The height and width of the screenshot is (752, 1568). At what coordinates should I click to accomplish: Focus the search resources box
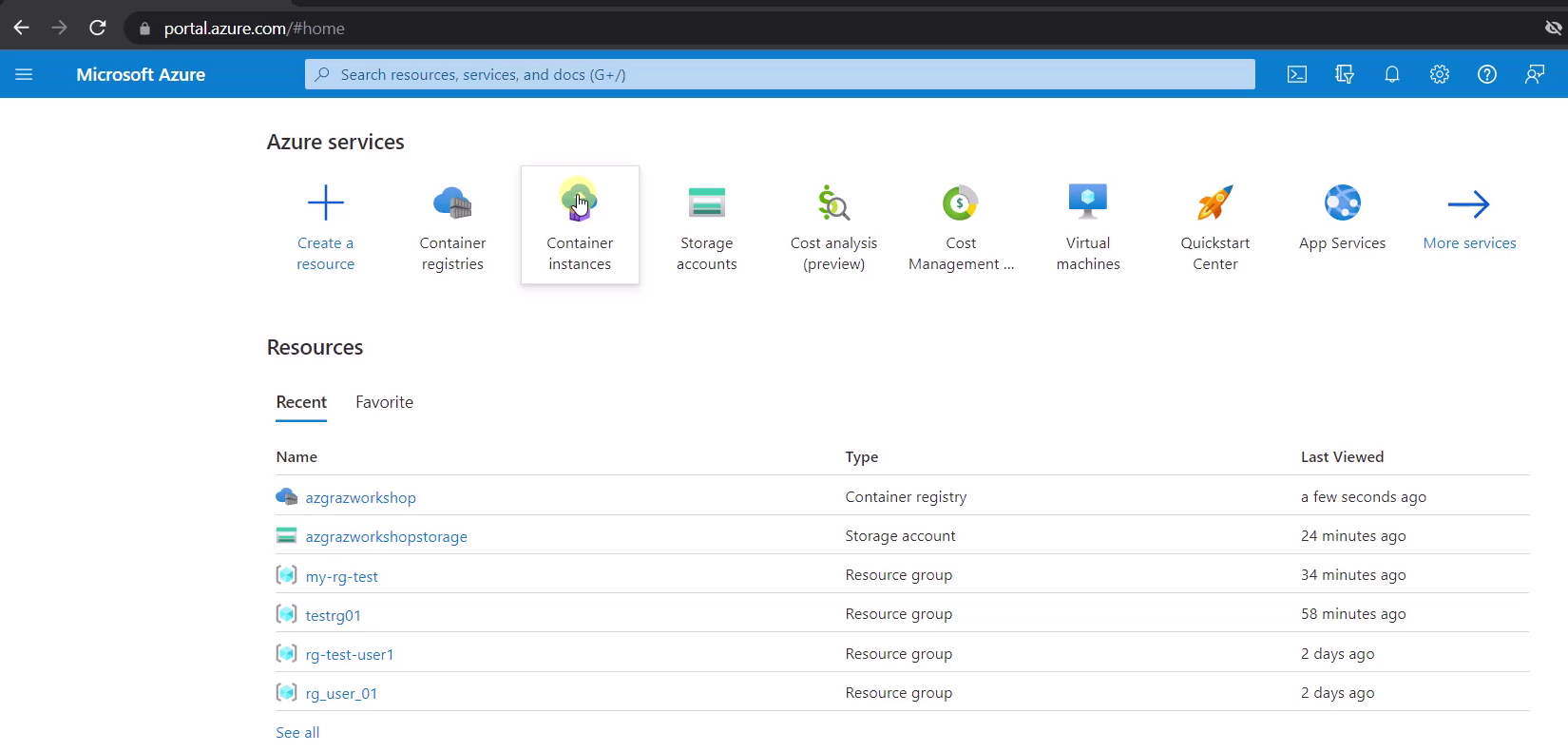point(779,74)
